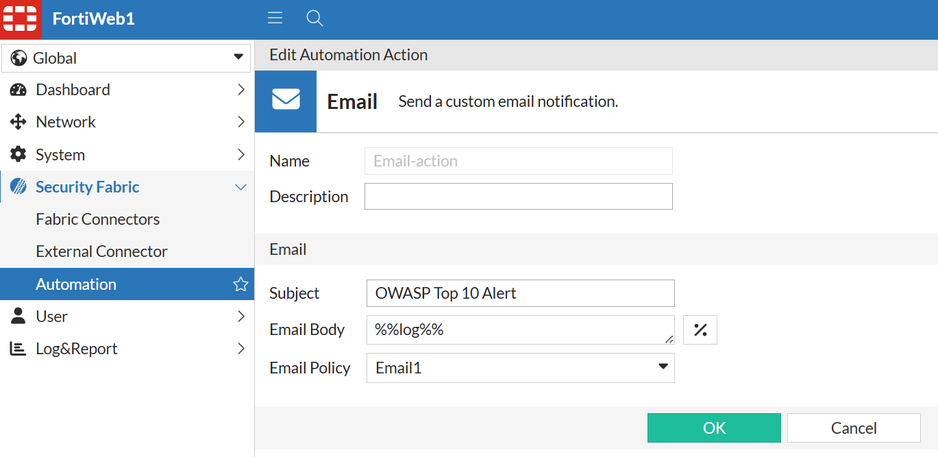The width and height of the screenshot is (938, 457).
Task: Click the Email envelope icon
Action: tap(286, 101)
